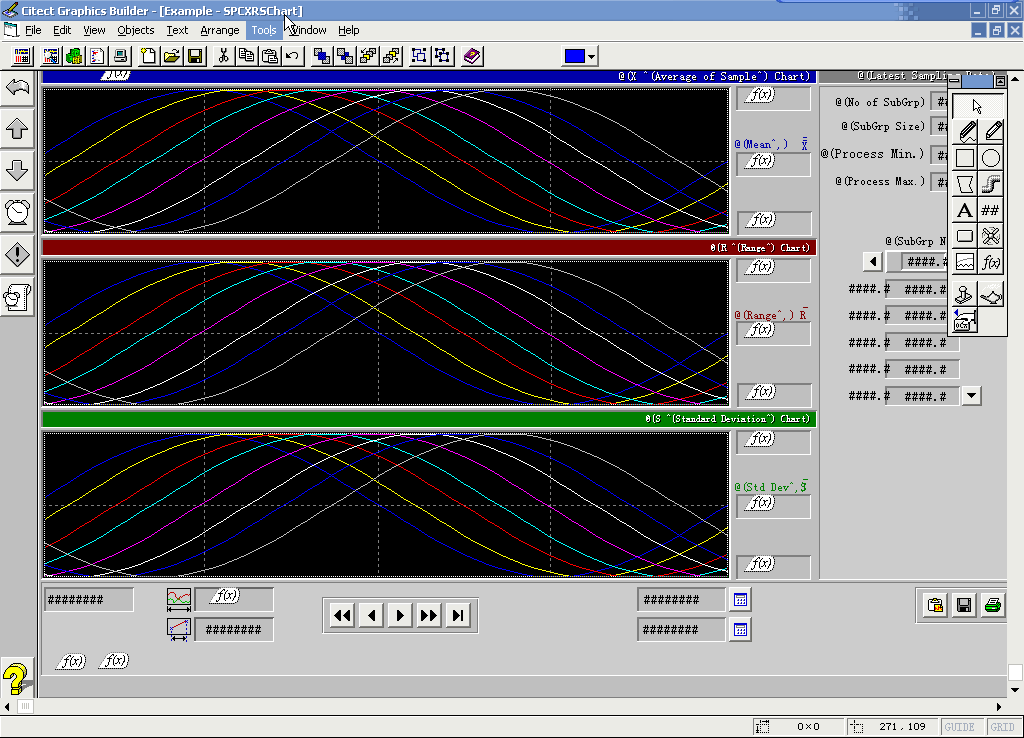Click the Paste clipboard icon
The height and width of the screenshot is (738, 1024).
click(x=270, y=56)
